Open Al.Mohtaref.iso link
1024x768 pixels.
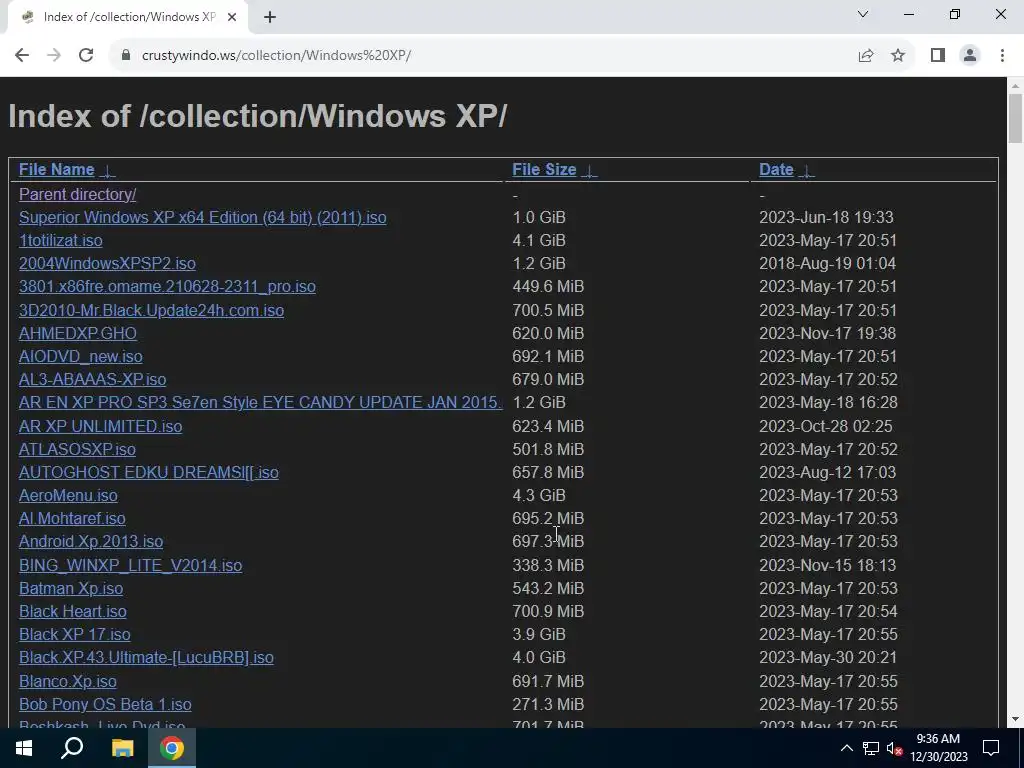(x=72, y=518)
